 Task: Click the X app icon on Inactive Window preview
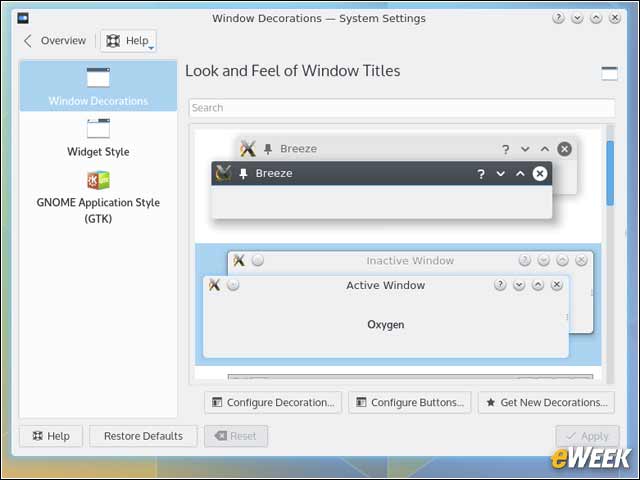239,260
